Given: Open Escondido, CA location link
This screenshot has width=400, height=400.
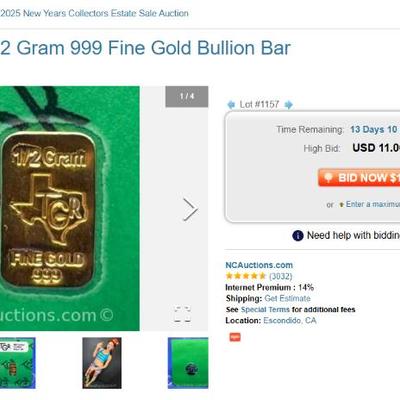Looking at the screenshot, I should coord(290,320).
